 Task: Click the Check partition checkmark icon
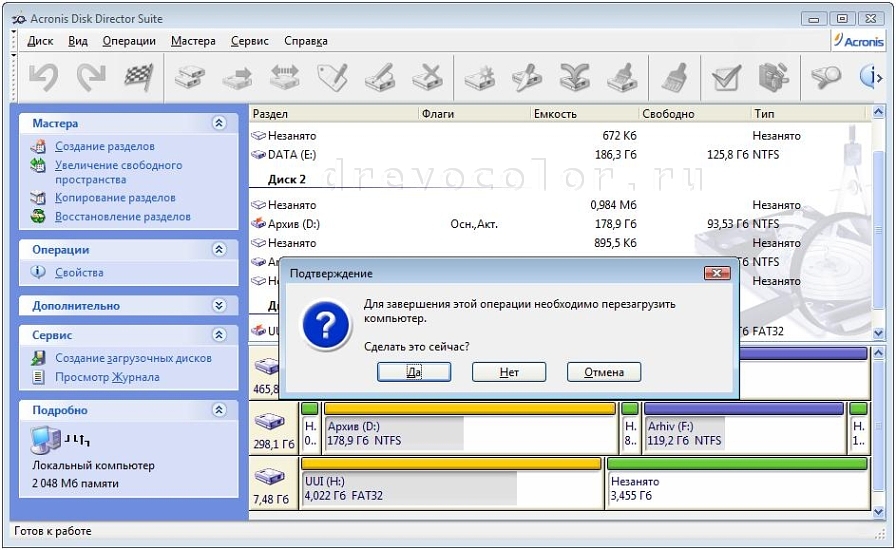tap(726, 77)
